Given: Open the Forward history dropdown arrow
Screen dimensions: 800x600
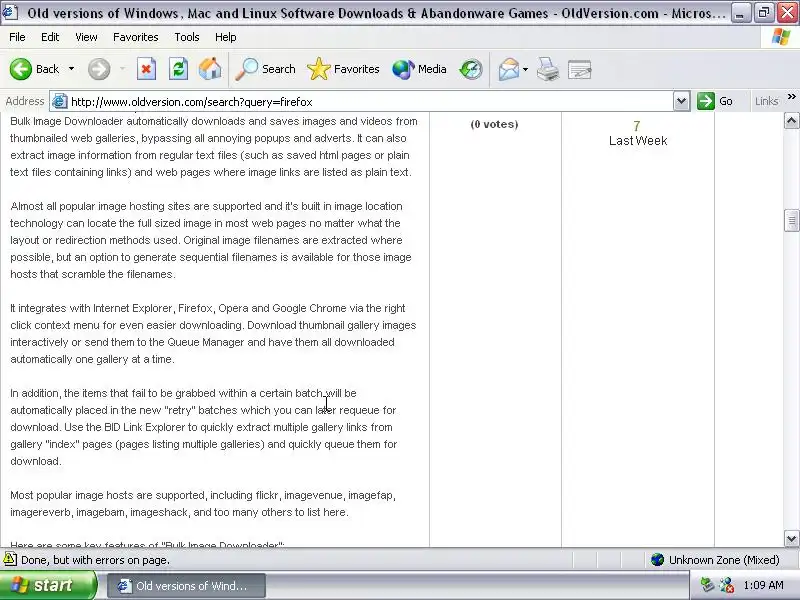Looking at the screenshot, I should coord(122,69).
